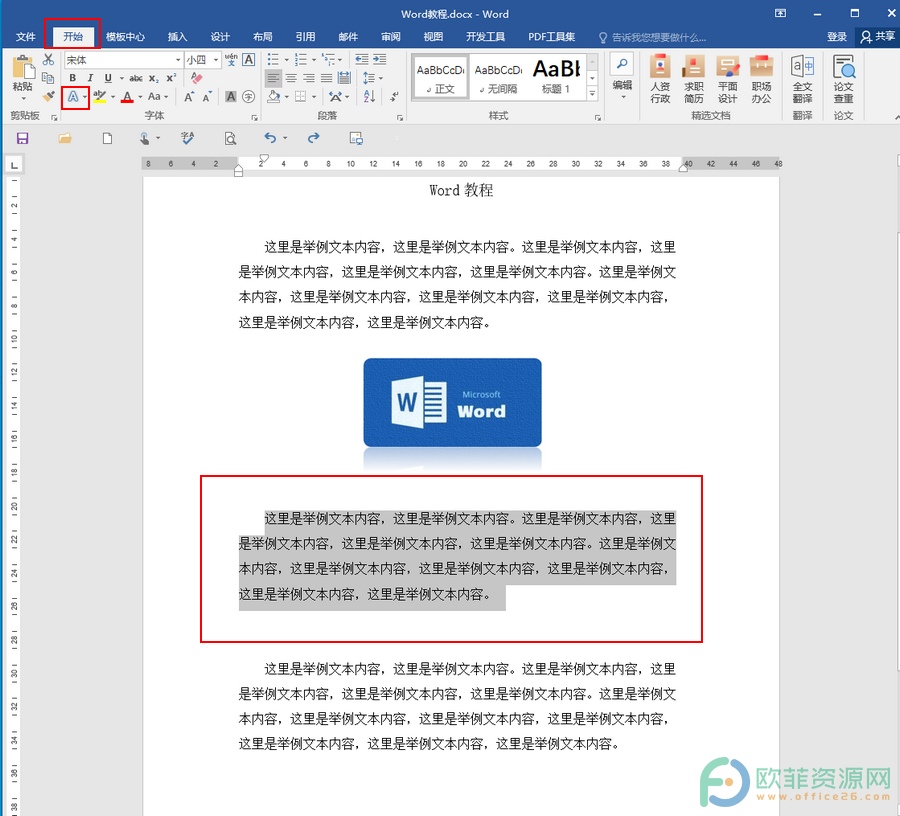This screenshot has height=816, width=900.
Task: Switch to the 插入 (Insert) tab
Action: [177, 37]
